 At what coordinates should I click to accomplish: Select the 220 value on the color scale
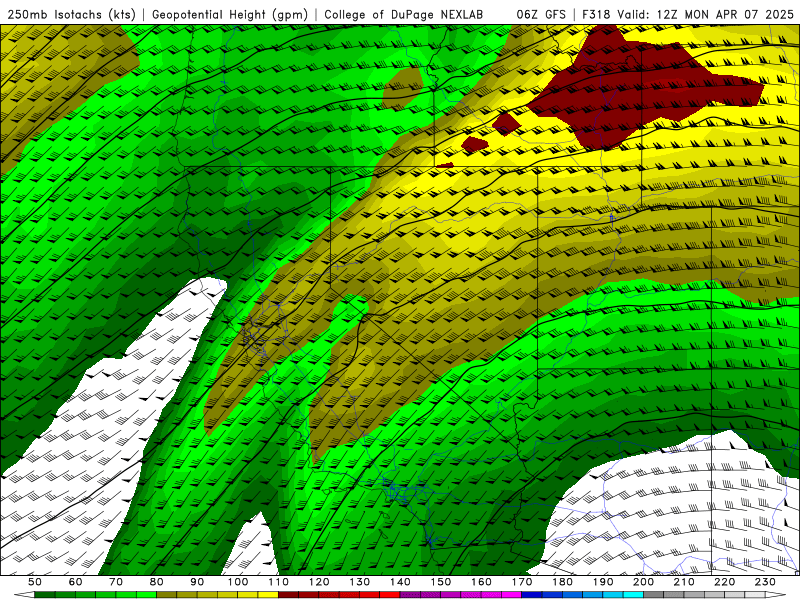pyautogui.click(x=724, y=582)
